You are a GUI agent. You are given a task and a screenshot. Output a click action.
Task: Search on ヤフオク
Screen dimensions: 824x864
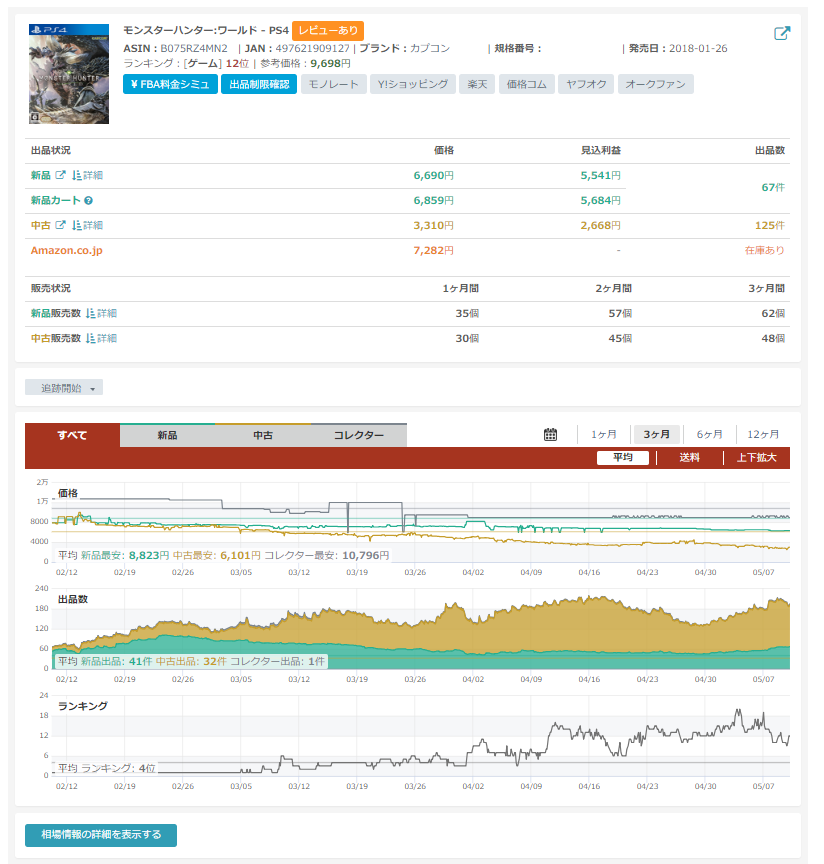point(586,84)
